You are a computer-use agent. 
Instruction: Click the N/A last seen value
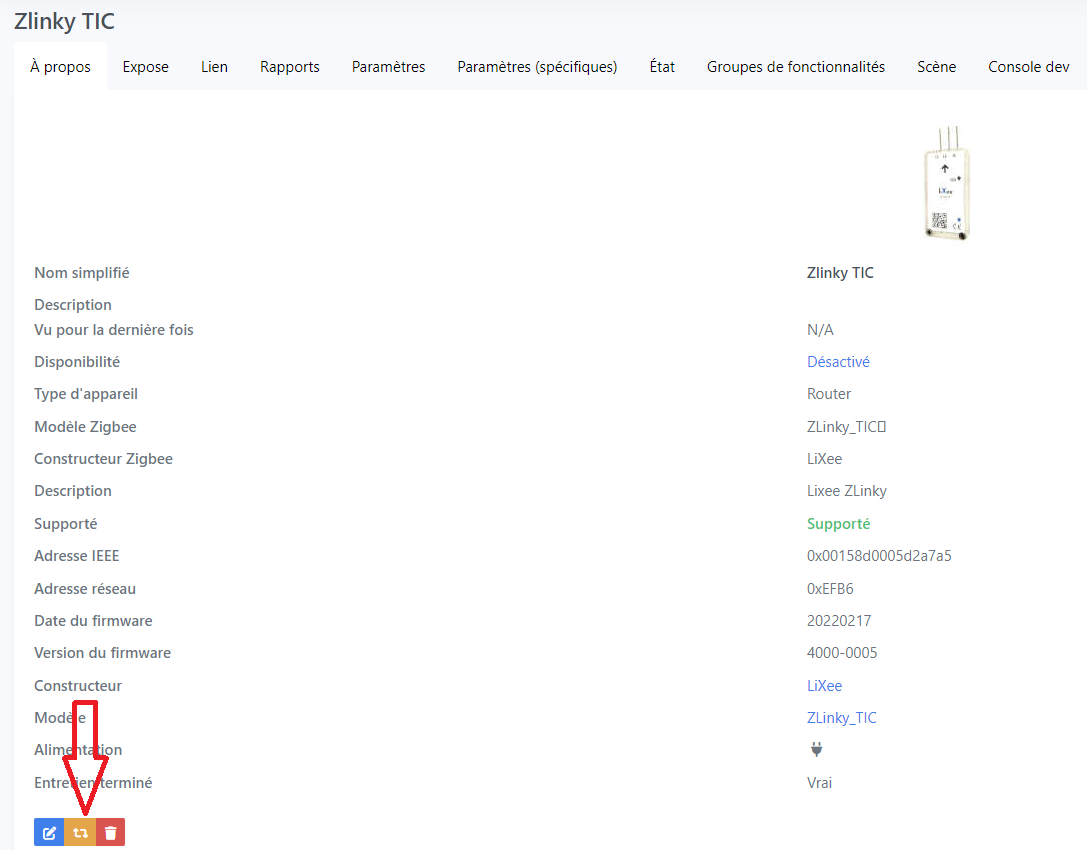click(x=820, y=330)
